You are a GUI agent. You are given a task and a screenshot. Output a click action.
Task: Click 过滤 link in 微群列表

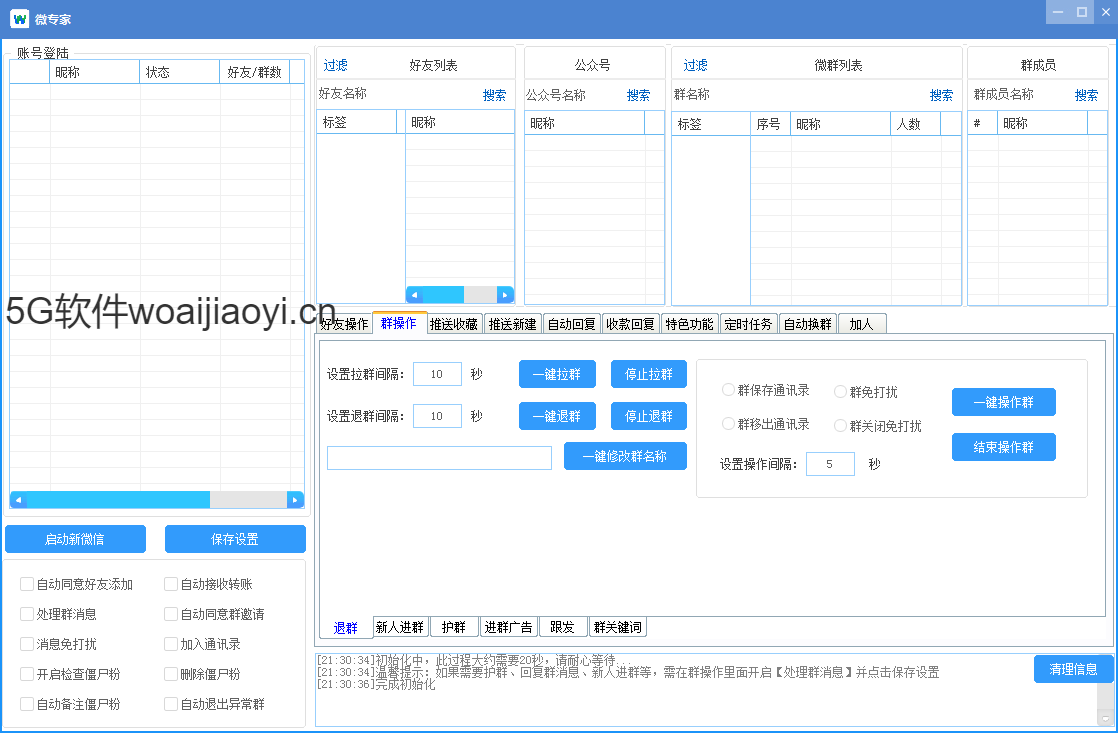pos(696,65)
